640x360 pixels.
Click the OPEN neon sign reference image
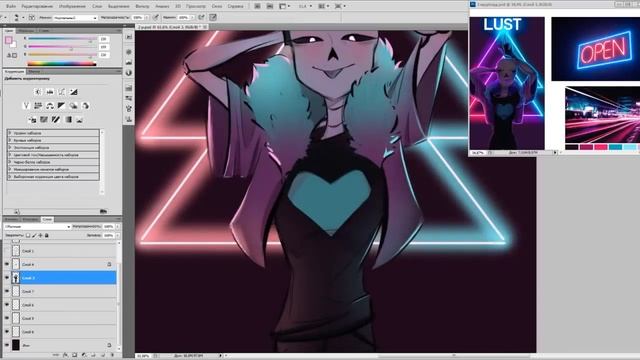tap(596, 49)
